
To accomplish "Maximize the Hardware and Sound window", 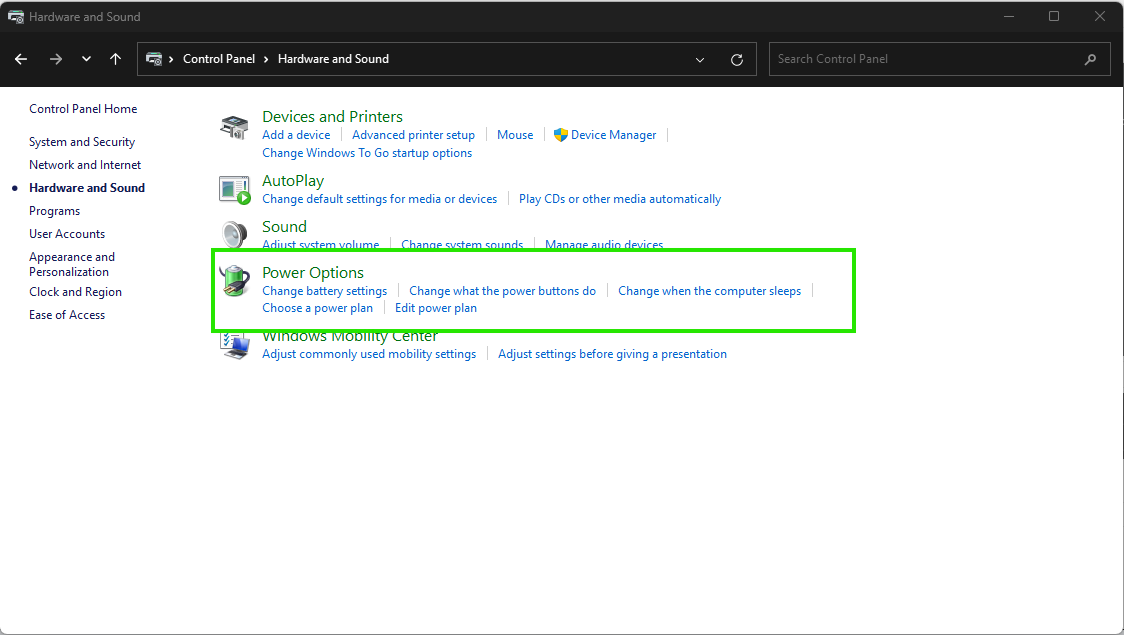I will 1054,16.
